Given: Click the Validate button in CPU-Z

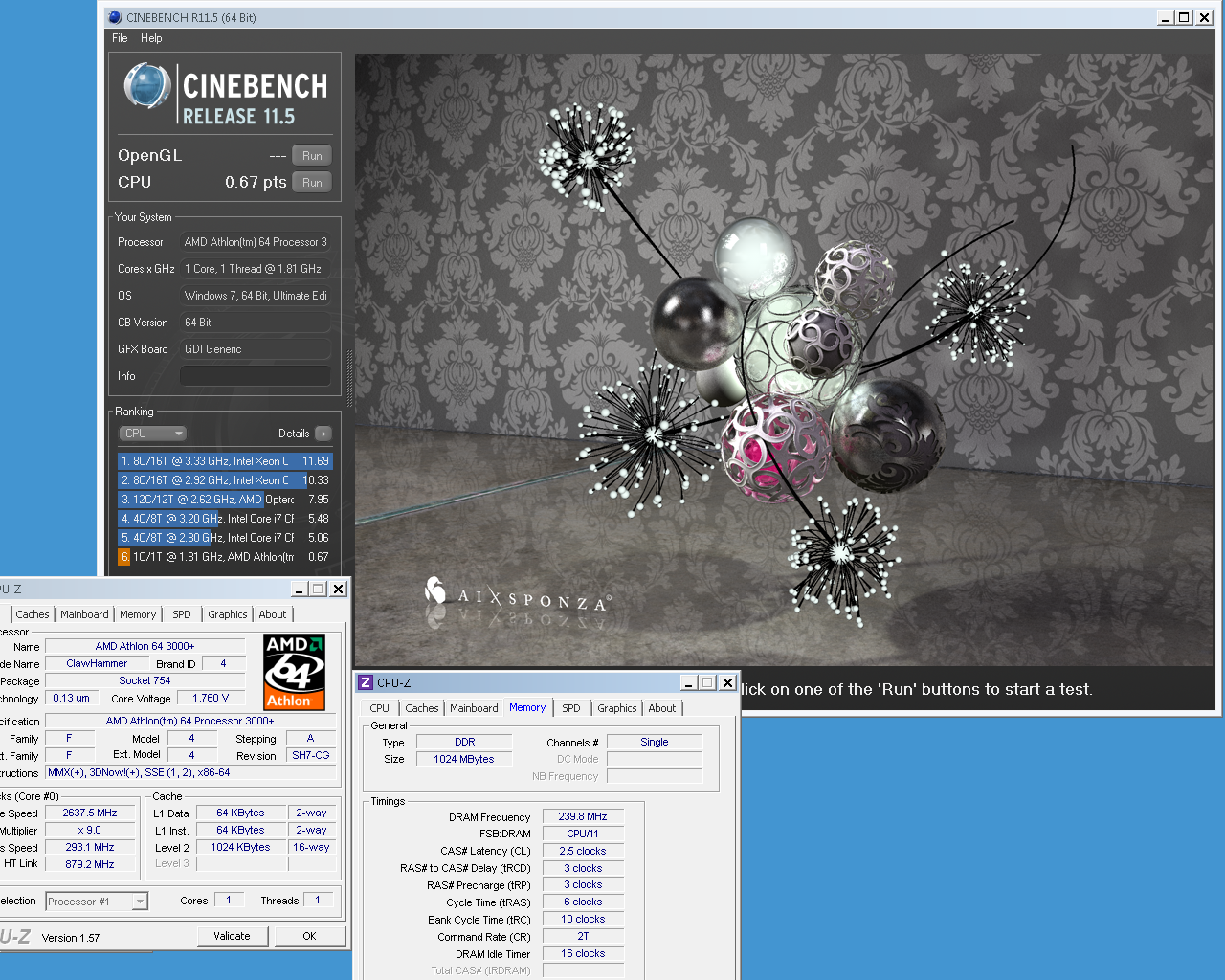Looking at the screenshot, I should pyautogui.click(x=232, y=936).
